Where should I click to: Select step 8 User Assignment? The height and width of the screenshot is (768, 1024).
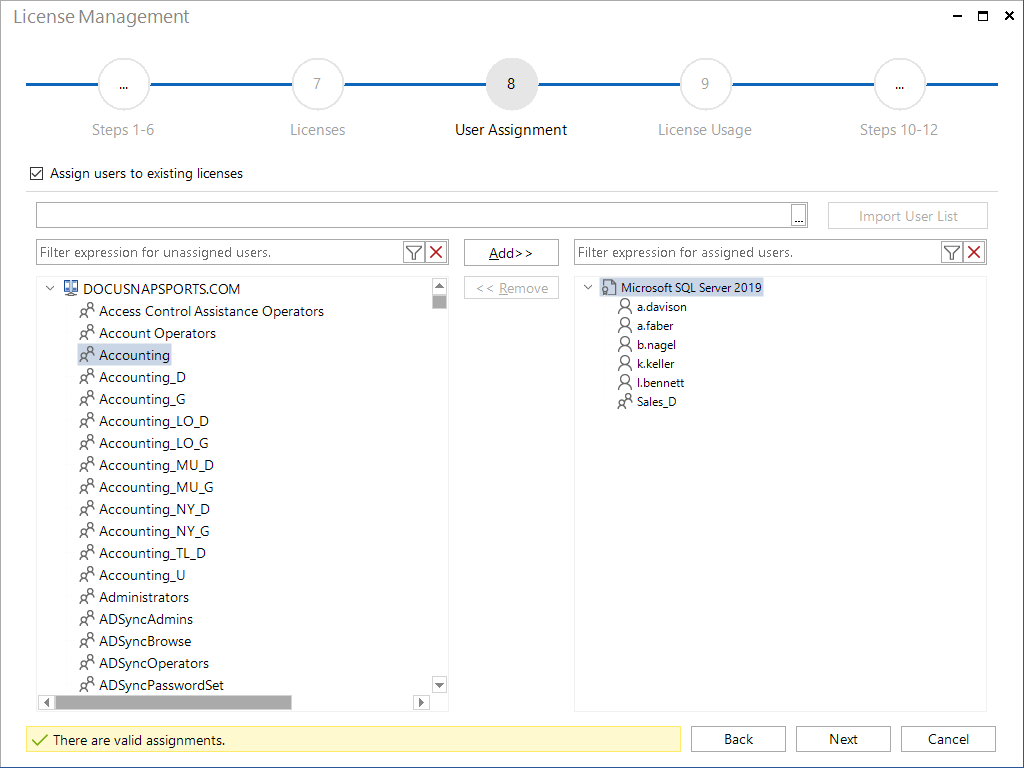pyautogui.click(x=511, y=84)
